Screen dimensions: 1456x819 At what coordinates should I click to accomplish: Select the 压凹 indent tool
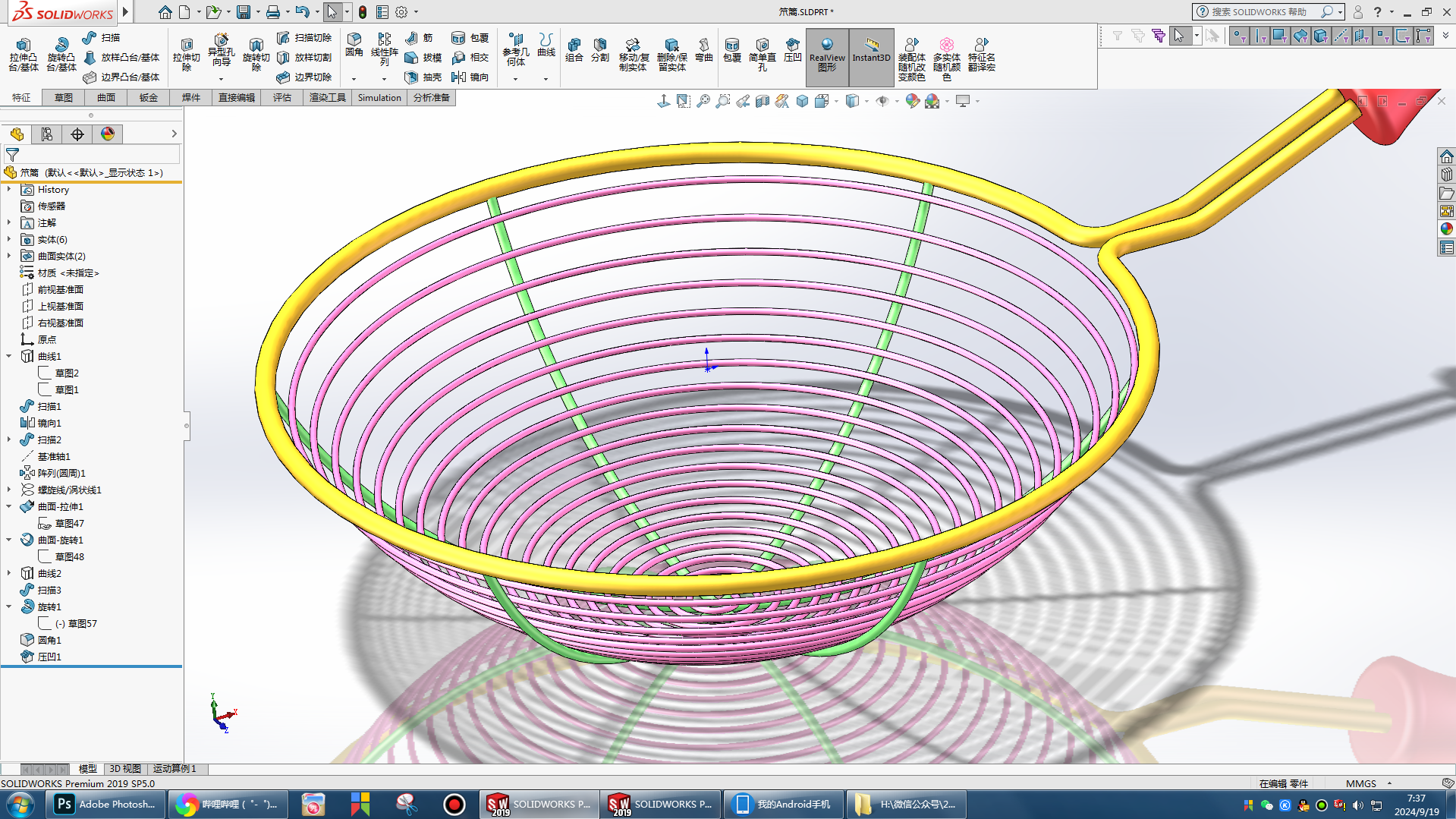(x=793, y=50)
